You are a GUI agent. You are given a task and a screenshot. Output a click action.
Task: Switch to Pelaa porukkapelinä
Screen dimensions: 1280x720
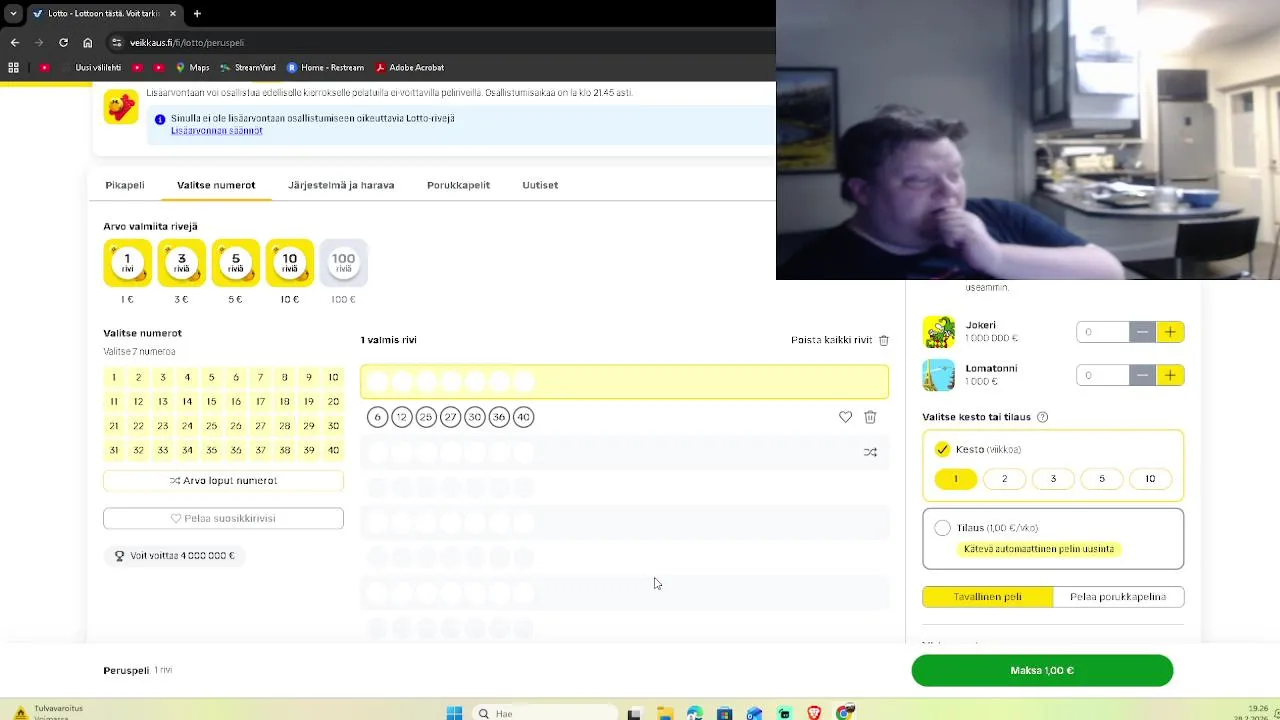pos(1118,597)
